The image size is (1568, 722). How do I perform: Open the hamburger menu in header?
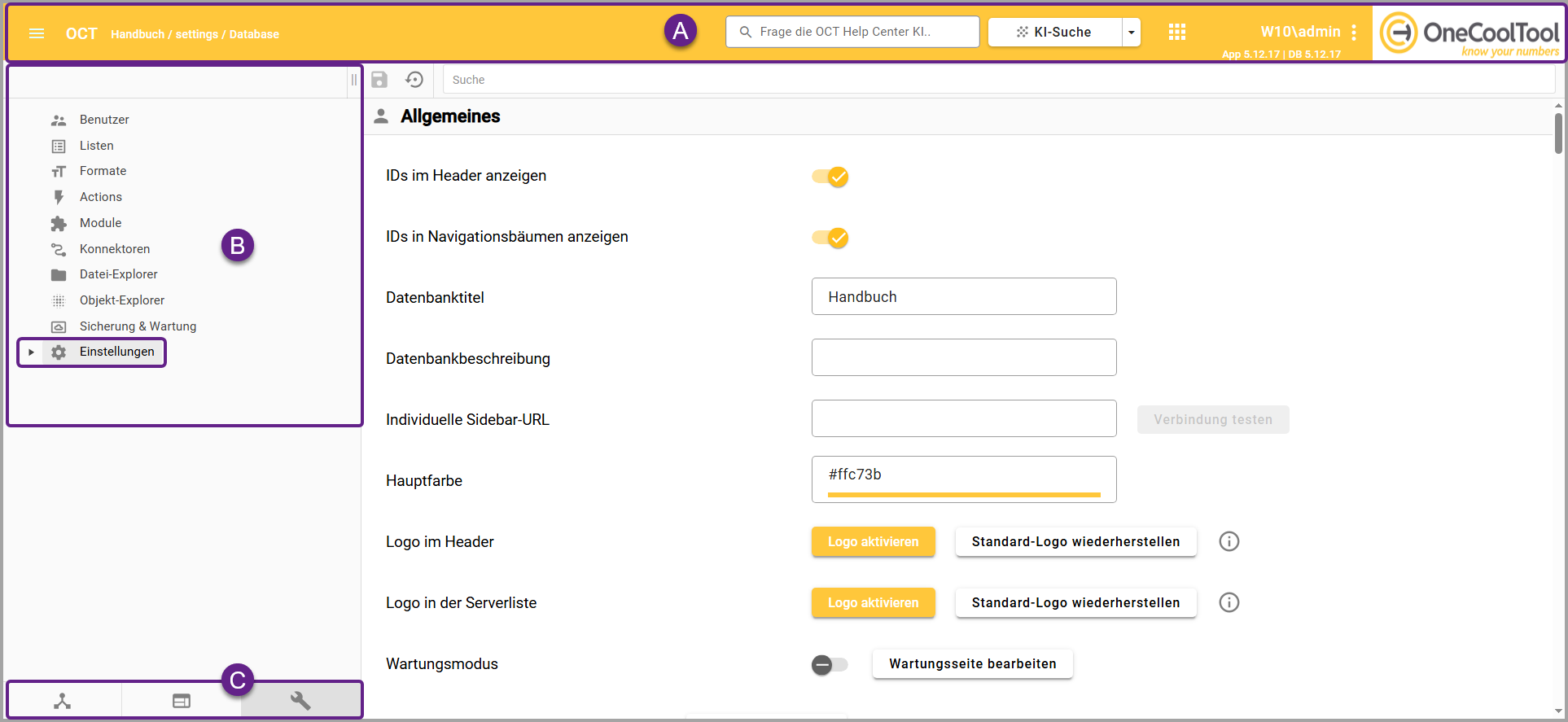click(x=37, y=33)
